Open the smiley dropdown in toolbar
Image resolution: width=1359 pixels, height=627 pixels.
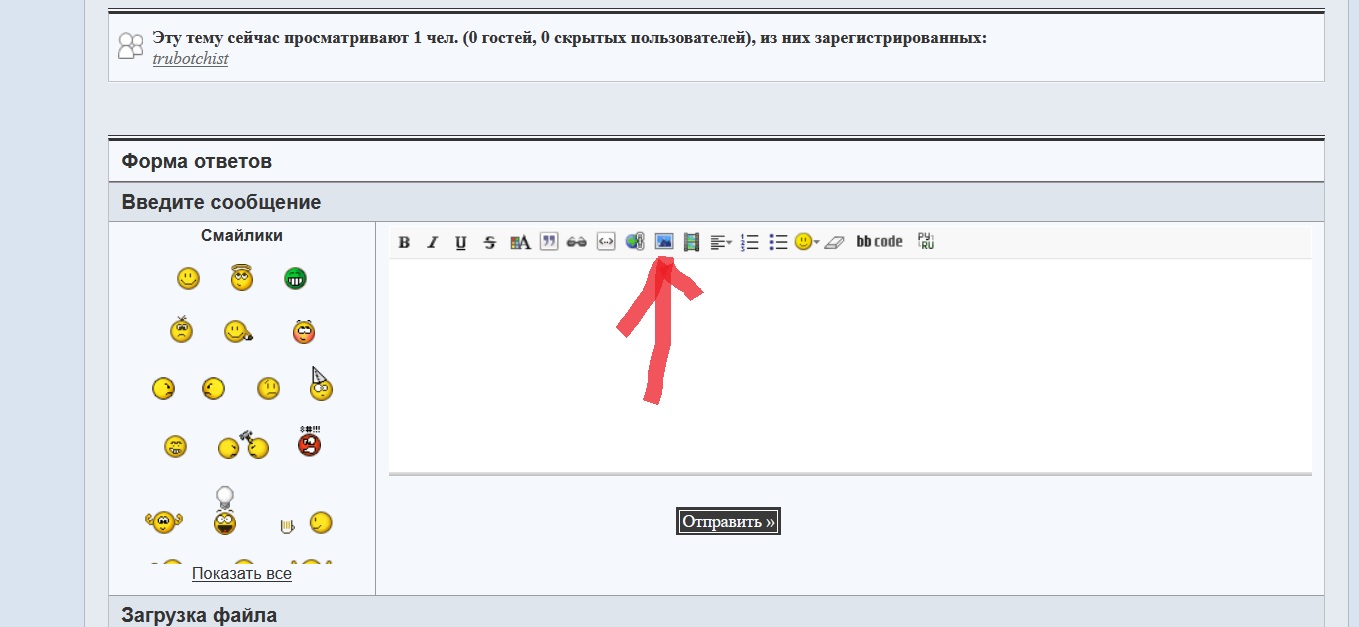tap(806, 242)
